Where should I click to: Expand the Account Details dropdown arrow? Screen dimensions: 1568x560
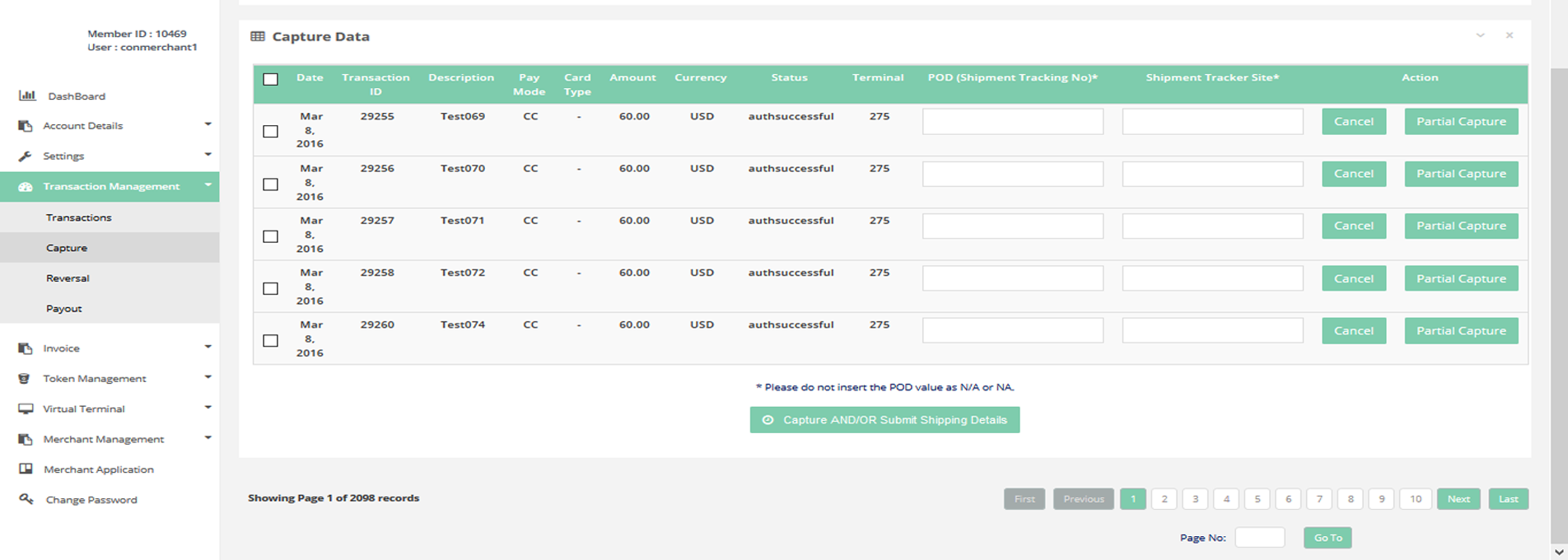coord(208,124)
